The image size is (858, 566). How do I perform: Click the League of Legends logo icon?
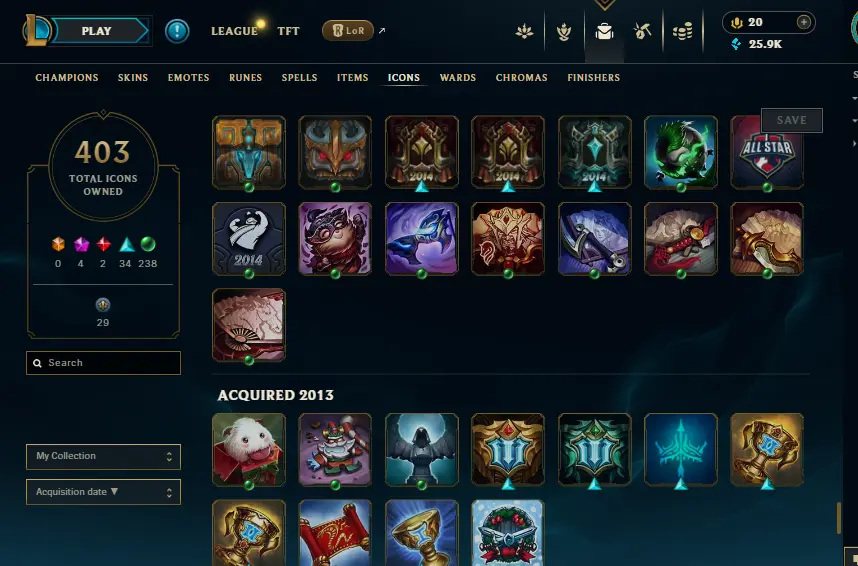tap(36, 31)
